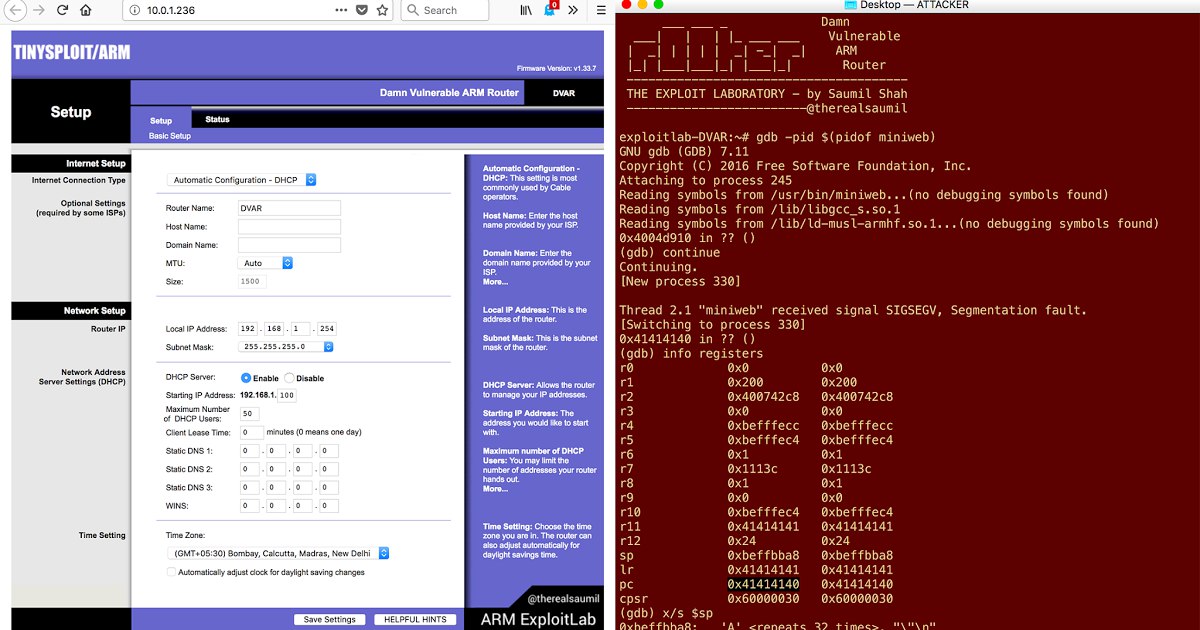This screenshot has width=1200, height=630.
Task: Select DHCP Server Enable radio
Action: [246, 378]
